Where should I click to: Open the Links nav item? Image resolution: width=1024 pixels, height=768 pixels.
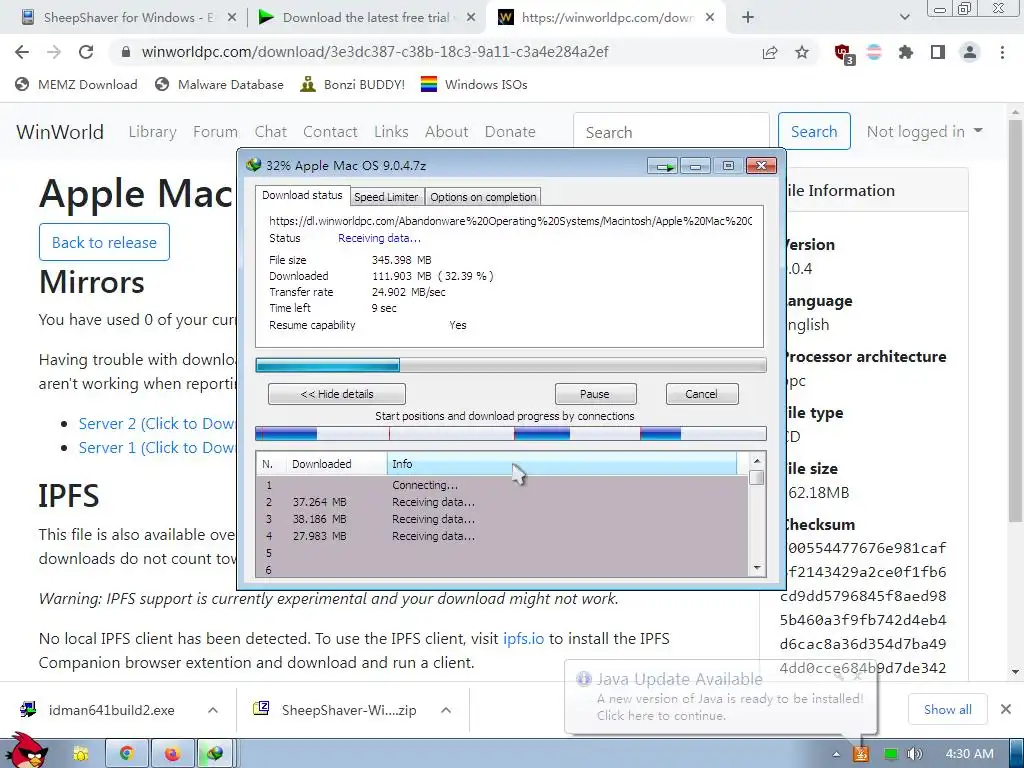click(391, 132)
